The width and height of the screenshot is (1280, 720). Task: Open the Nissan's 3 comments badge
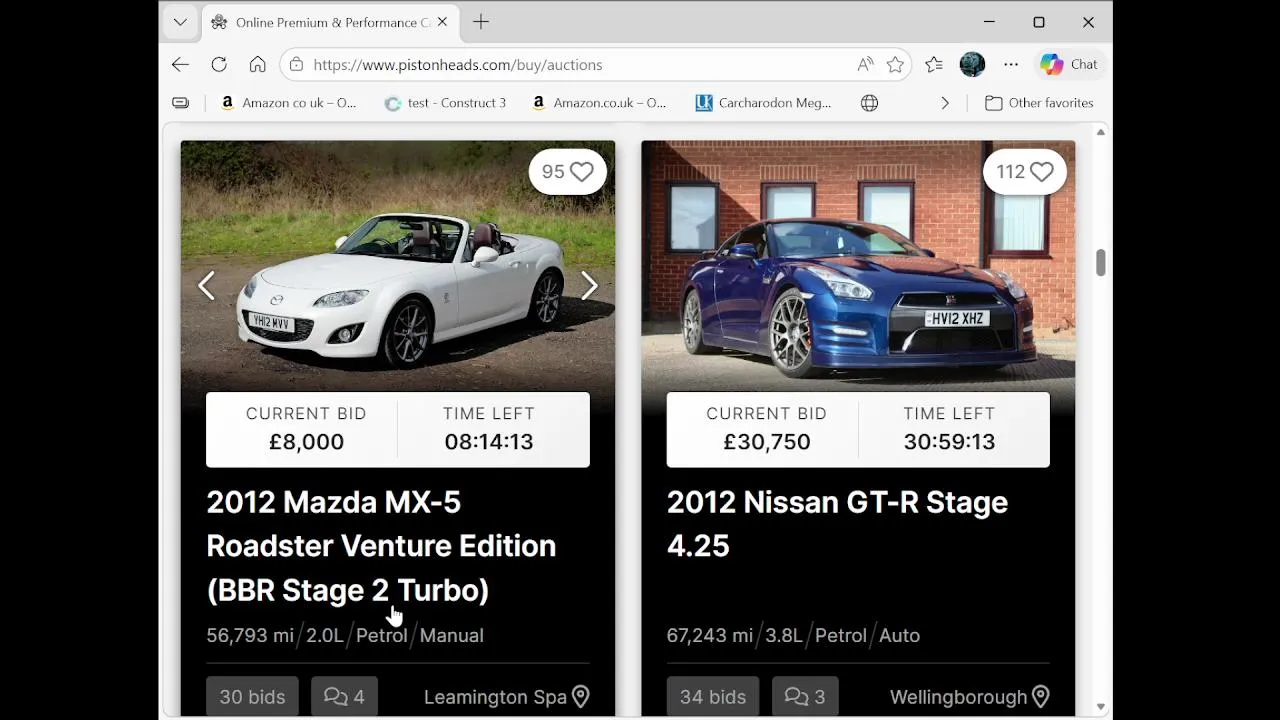[805, 697]
